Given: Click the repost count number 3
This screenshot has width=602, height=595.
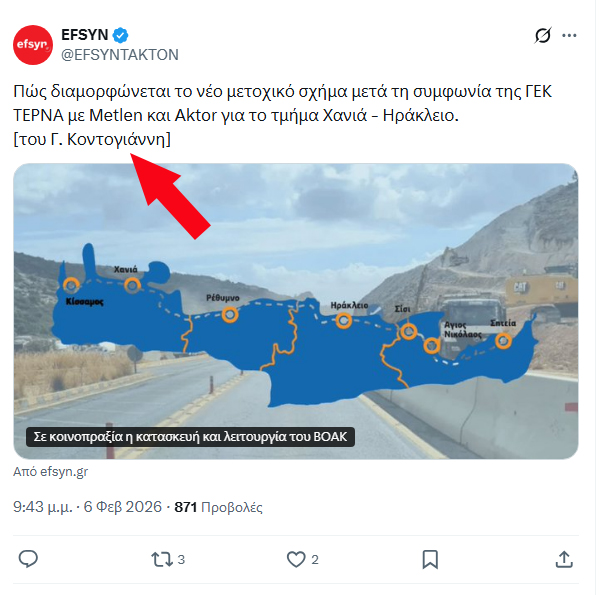Looking at the screenshot, I should point(181,560).
